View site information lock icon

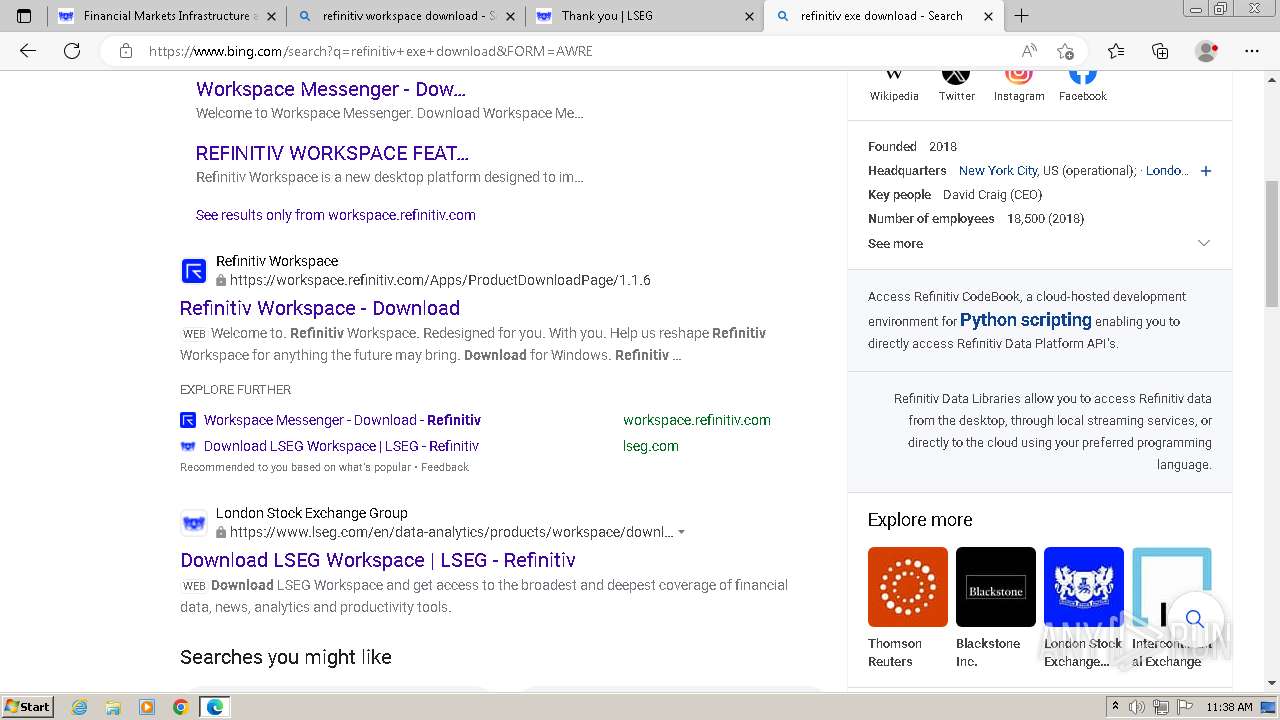click(x=126, y=51)
